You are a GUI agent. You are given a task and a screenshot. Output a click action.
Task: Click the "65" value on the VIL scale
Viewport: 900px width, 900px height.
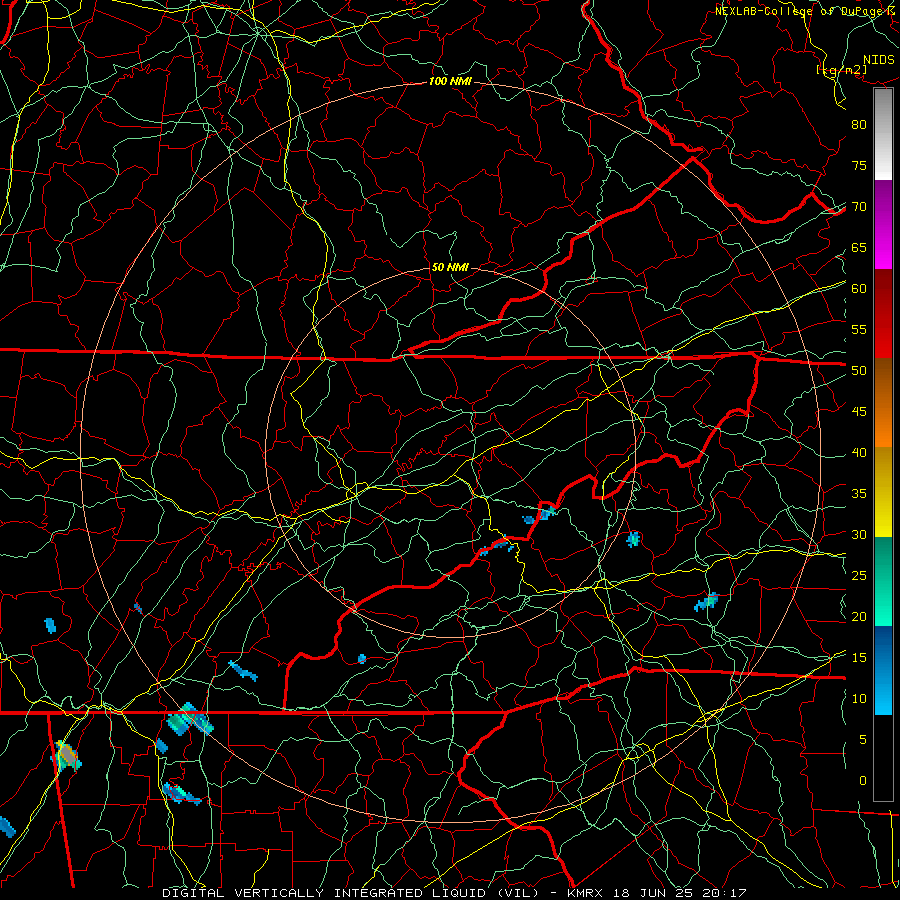point(859,248)
